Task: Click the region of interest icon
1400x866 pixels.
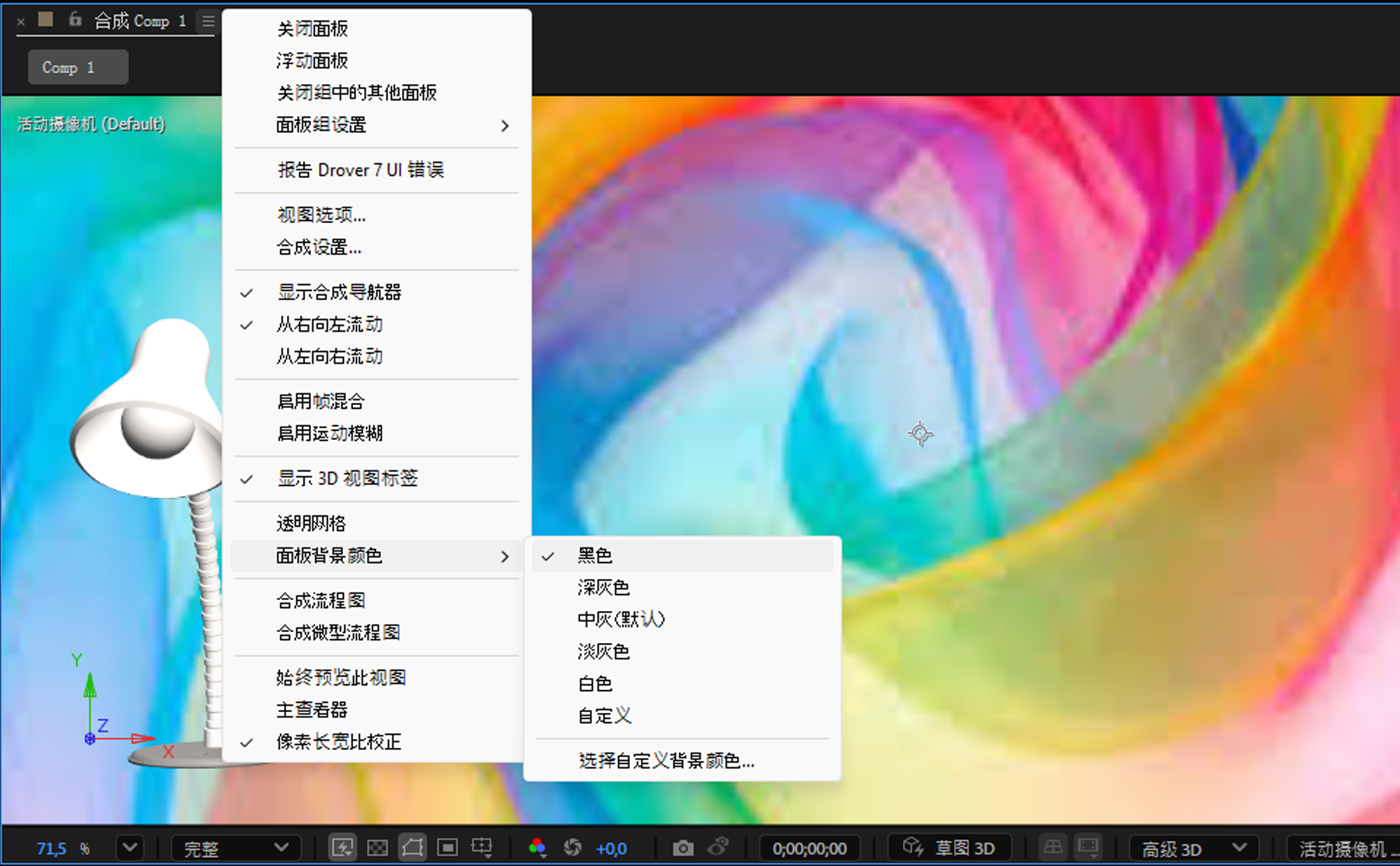Action: [448, 847]
